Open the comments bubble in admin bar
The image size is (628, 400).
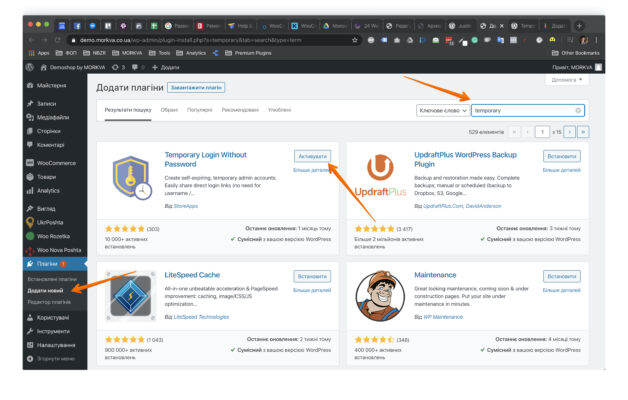tap(138, 67)
